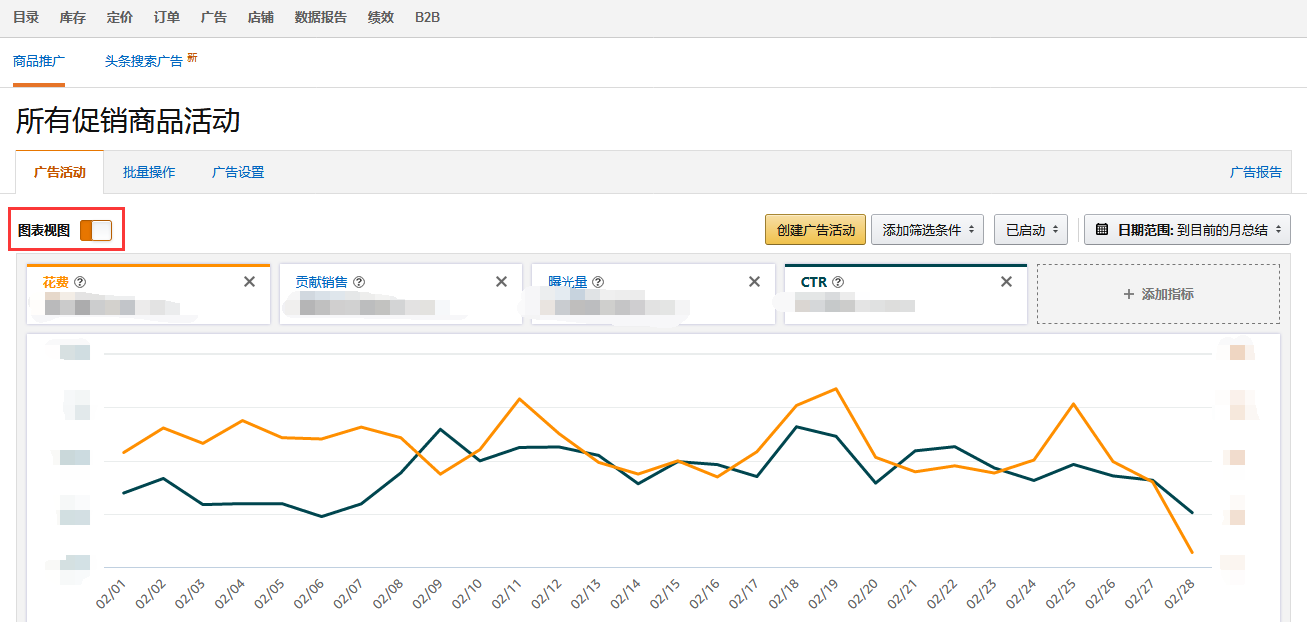Select the 头条搜索广告 tab
Screen dimensions: 1307x622
143,60
